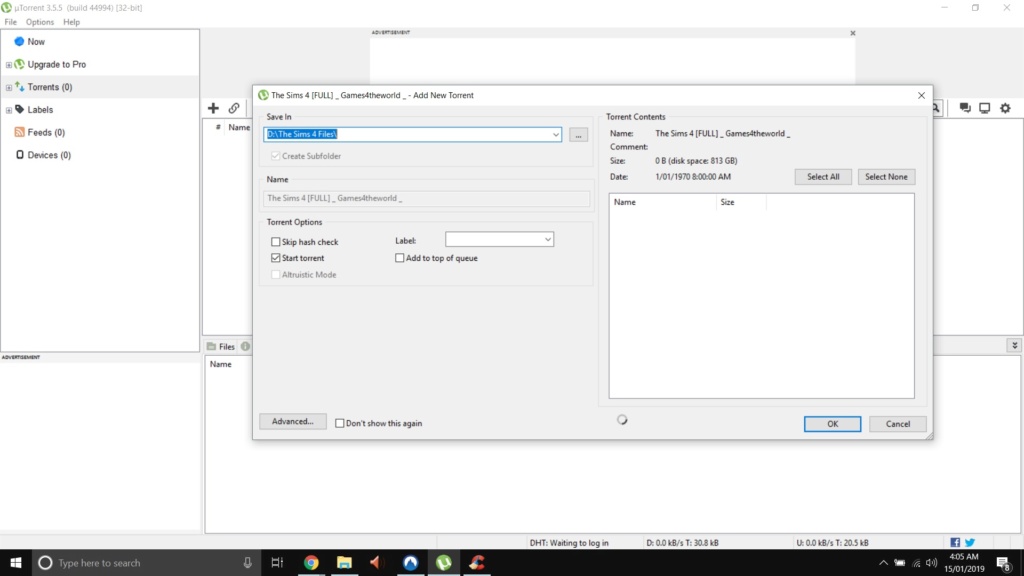Screen dimensions: 1024x576
Task: Open the Save In path dropdown
Action: tap(555, 135)
